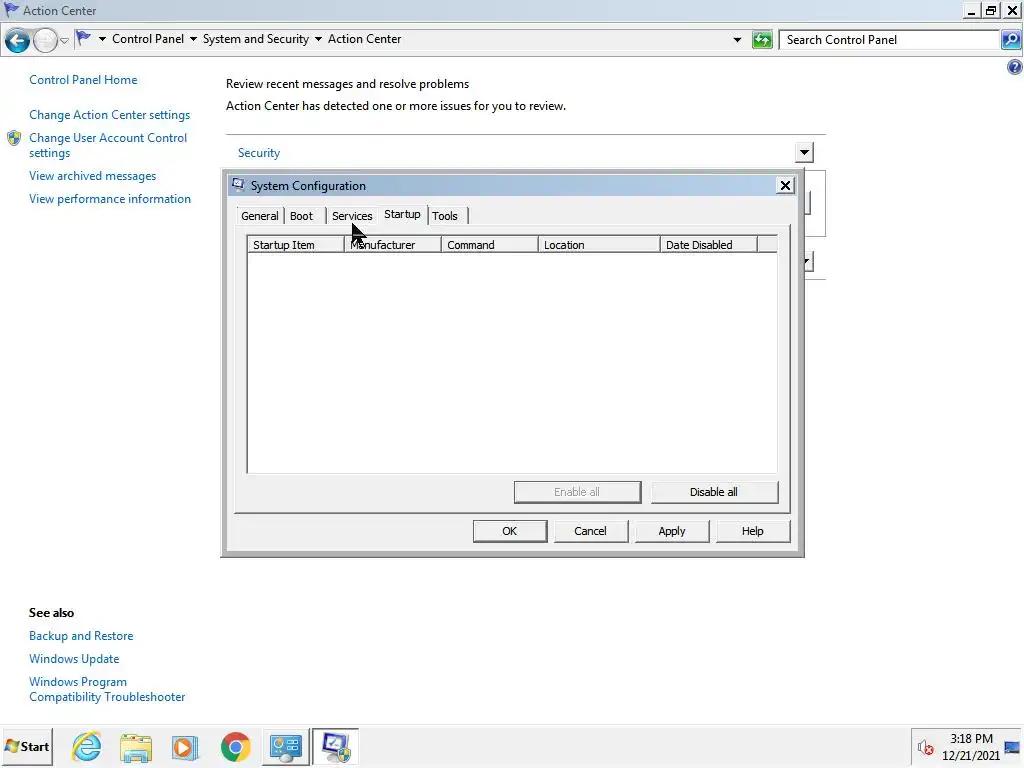Collapse the Security section arrow
The width and height of the screenshot is (1024, 768).
tap(804, 152)
